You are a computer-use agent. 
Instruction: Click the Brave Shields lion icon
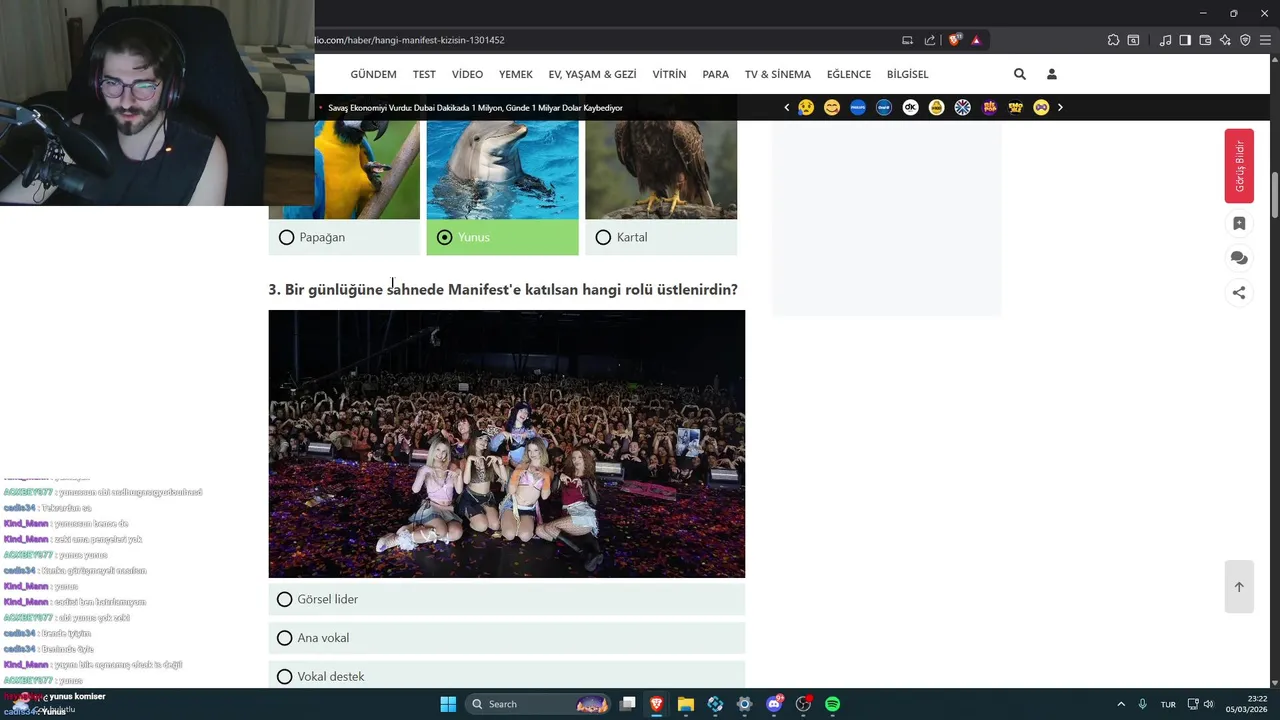955,40
